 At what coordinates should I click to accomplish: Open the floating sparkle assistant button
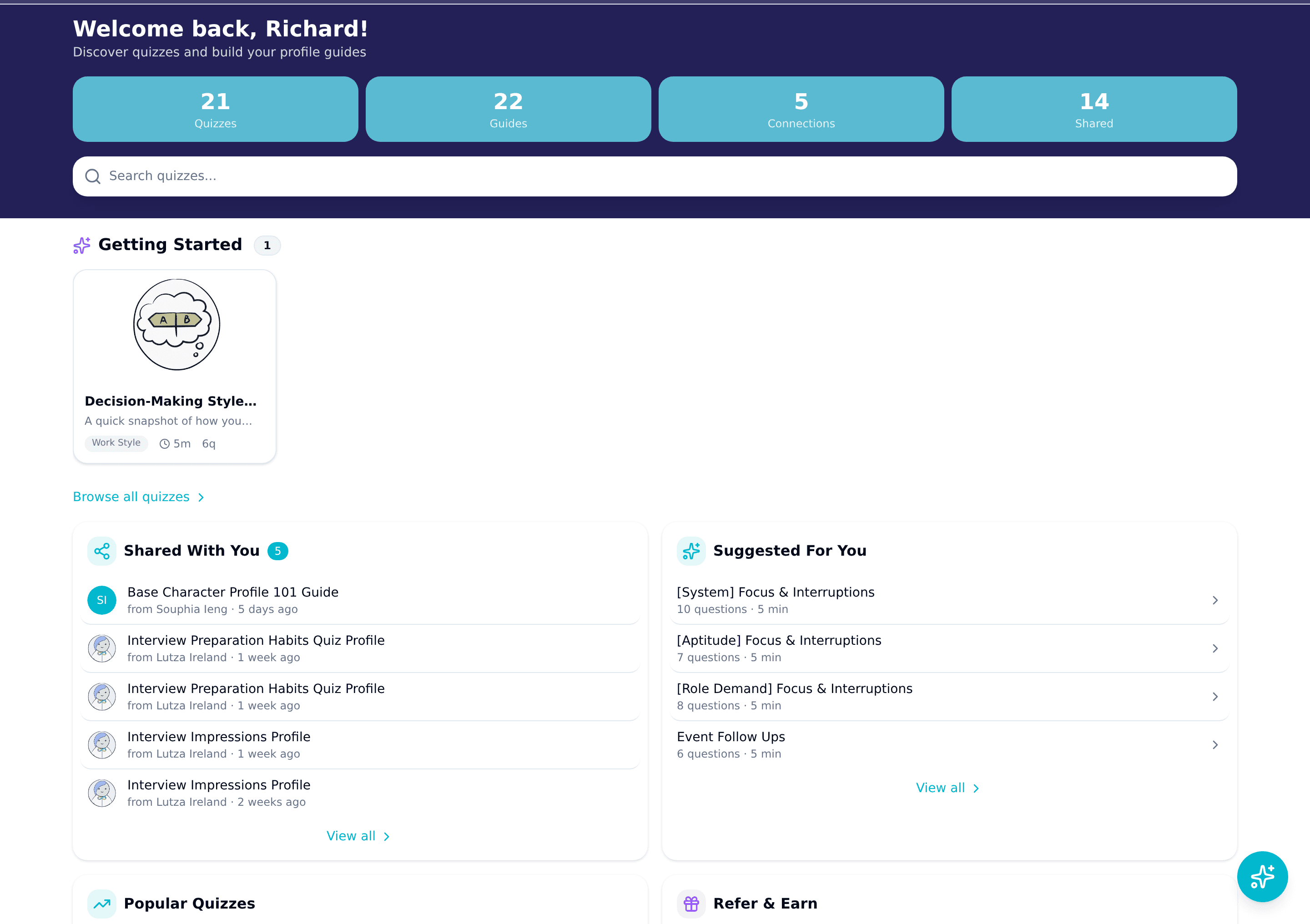click(x=1263, y=876)
